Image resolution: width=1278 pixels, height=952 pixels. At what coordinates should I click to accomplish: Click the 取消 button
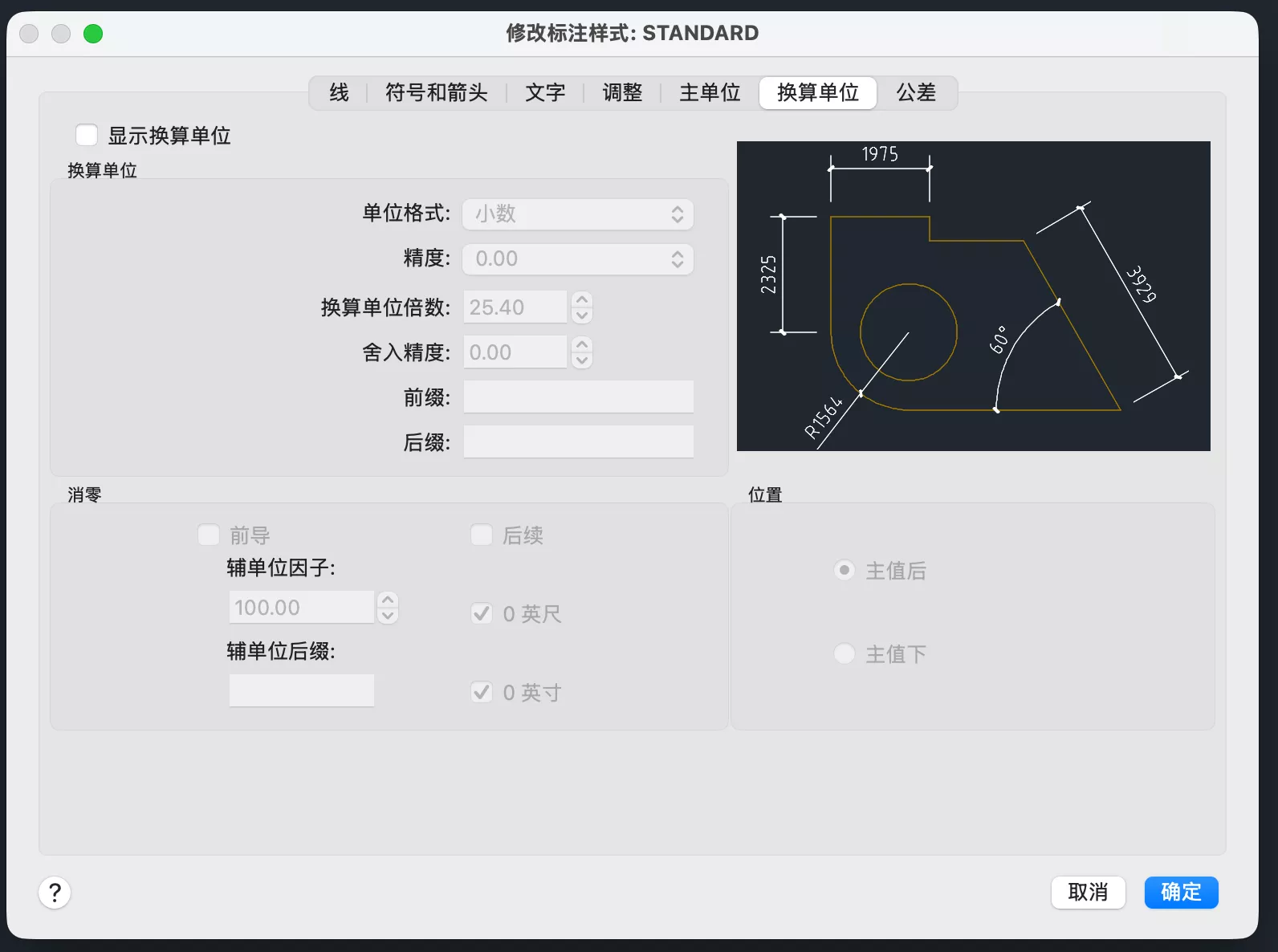(x=1088, y=892)
